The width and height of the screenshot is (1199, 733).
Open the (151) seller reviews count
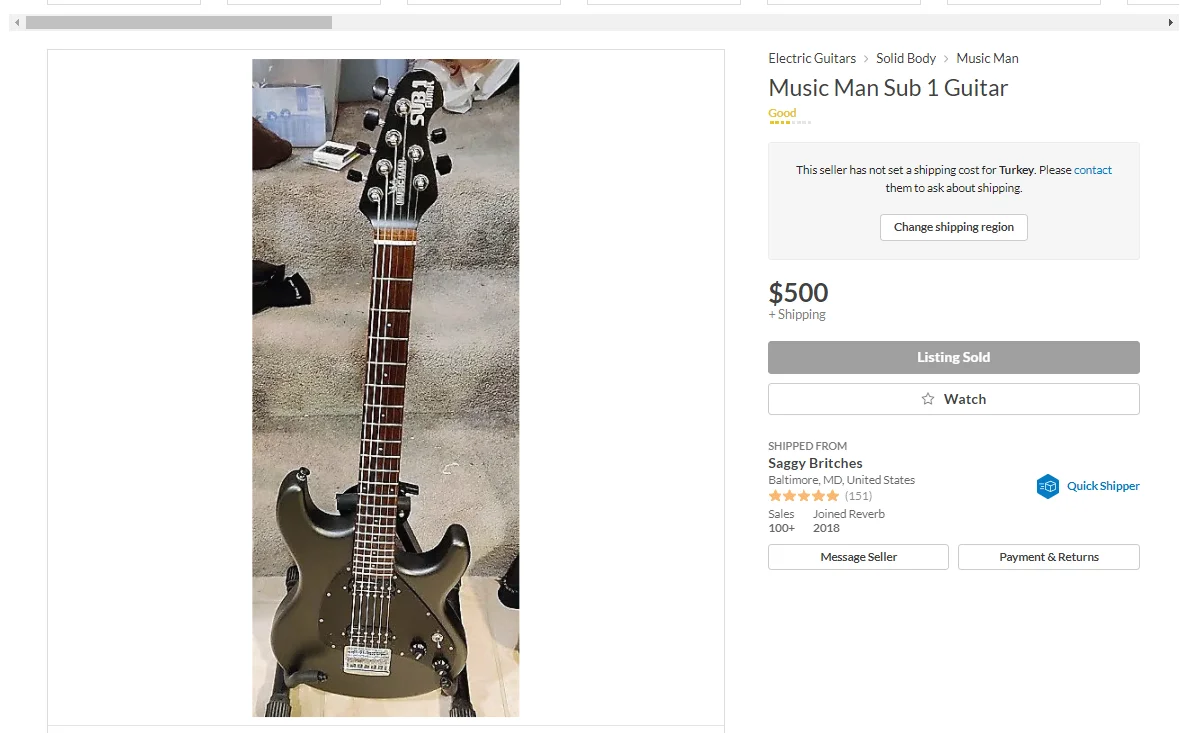click(858, 496)
